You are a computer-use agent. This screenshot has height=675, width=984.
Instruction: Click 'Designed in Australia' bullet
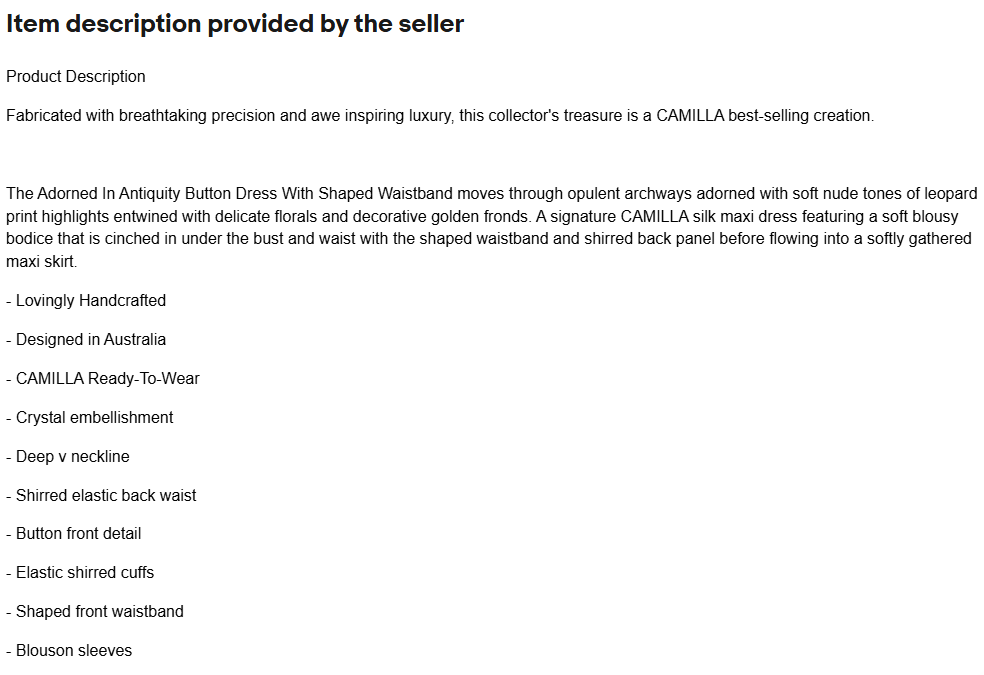(86, 339)
